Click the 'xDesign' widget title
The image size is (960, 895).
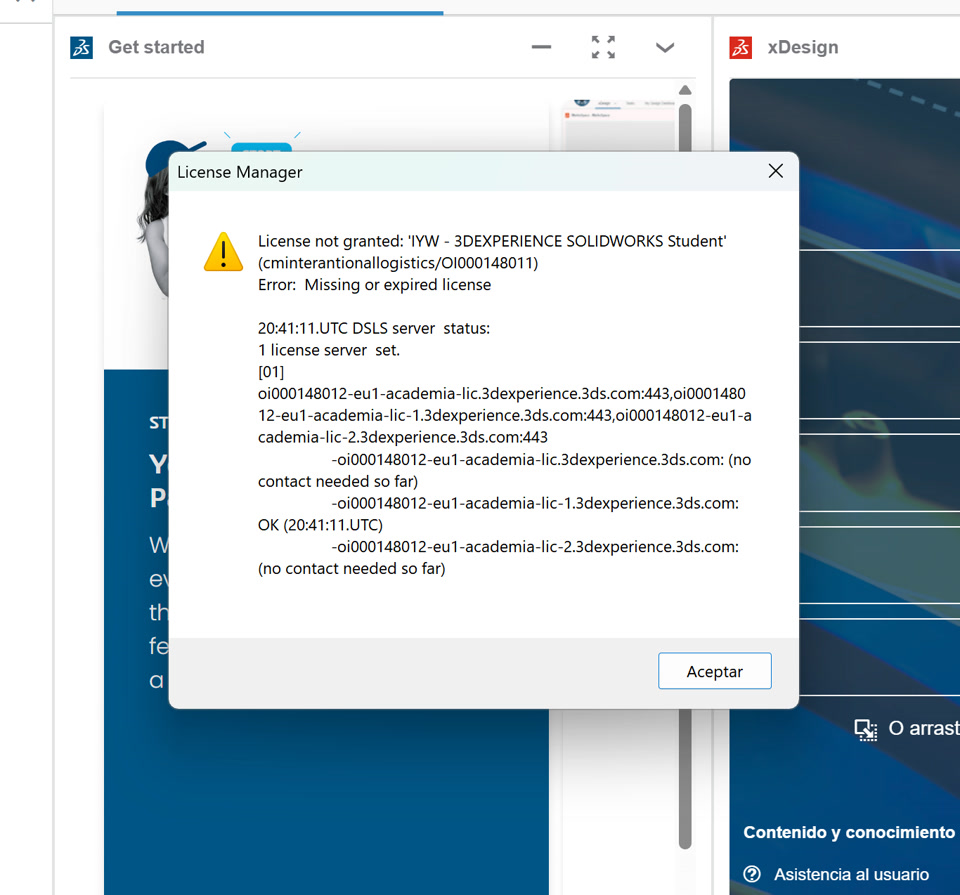coord(803,47)
